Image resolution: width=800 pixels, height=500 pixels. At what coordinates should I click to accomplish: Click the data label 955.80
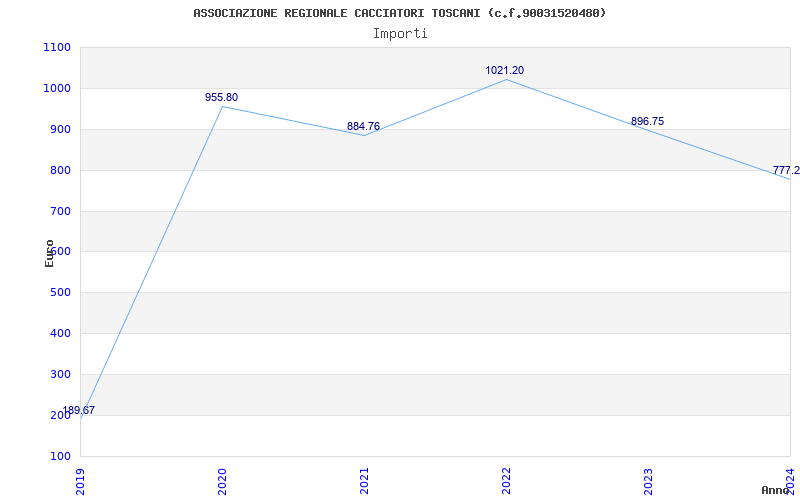pos(221,97)
